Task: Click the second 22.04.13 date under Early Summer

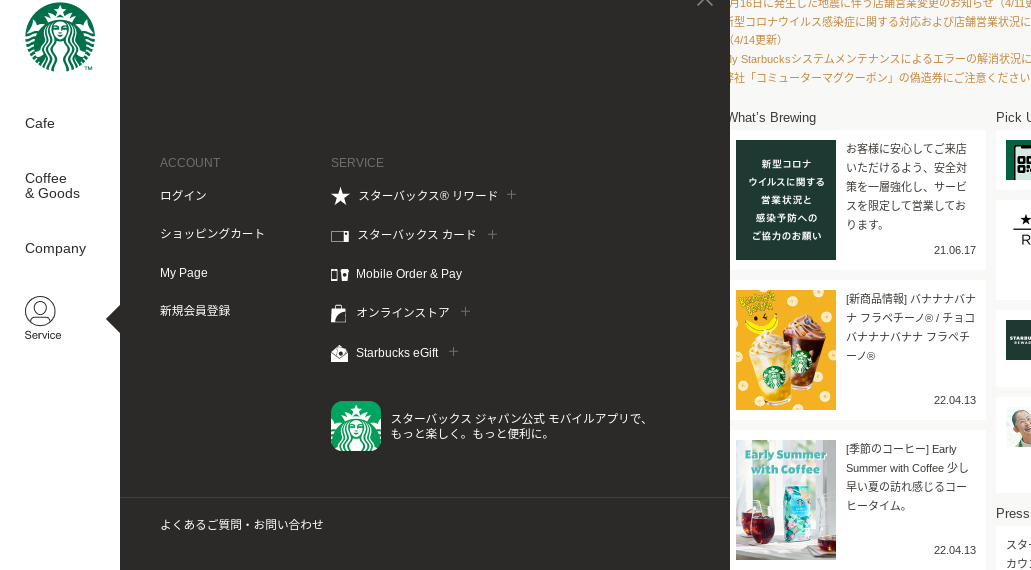Action: point(955,550)
